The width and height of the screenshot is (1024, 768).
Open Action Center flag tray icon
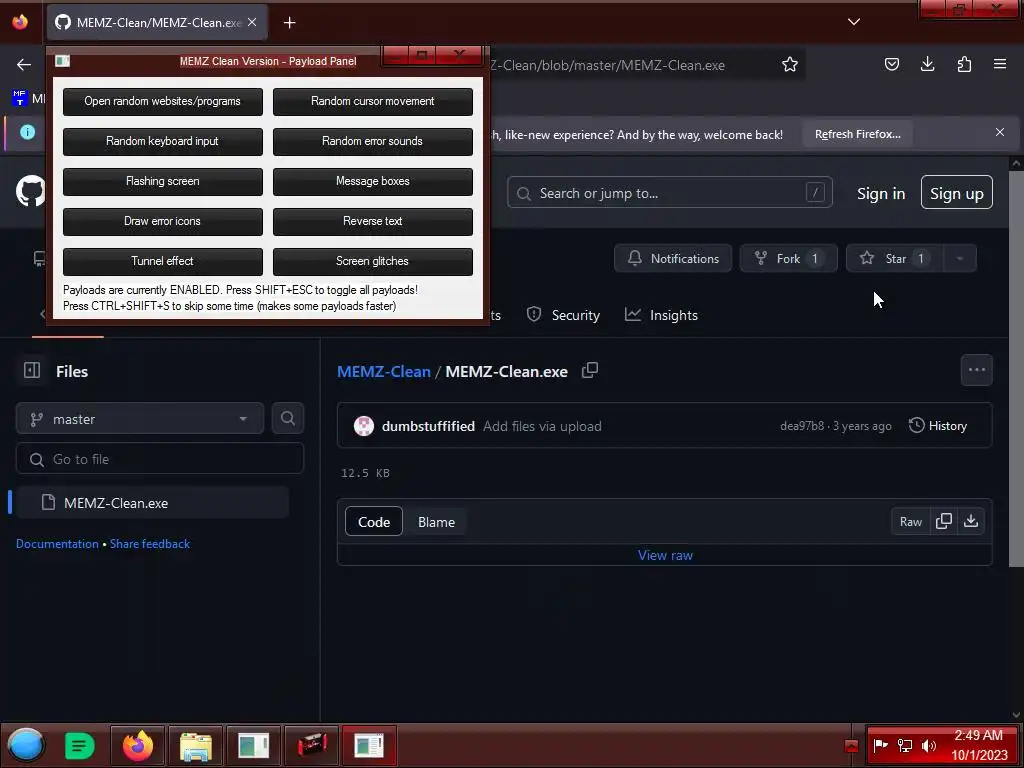(x=880, y=745)
